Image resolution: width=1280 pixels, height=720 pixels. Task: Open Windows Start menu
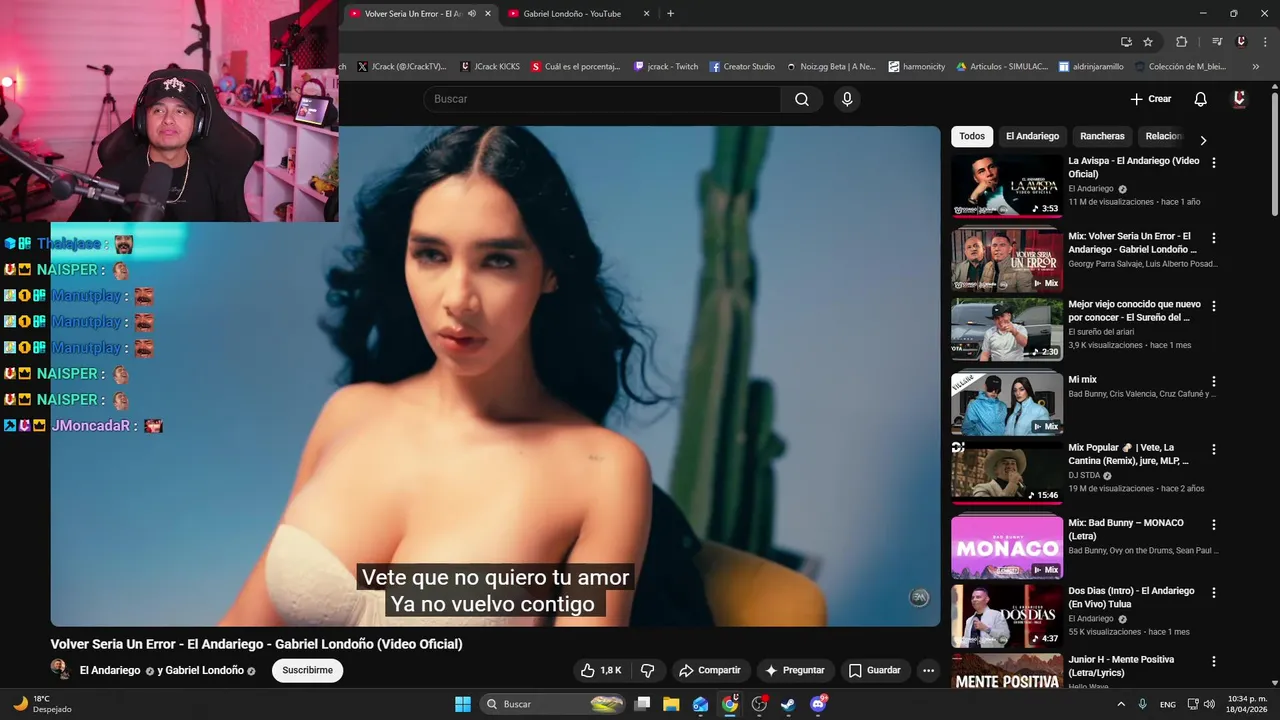pos(463,704)
